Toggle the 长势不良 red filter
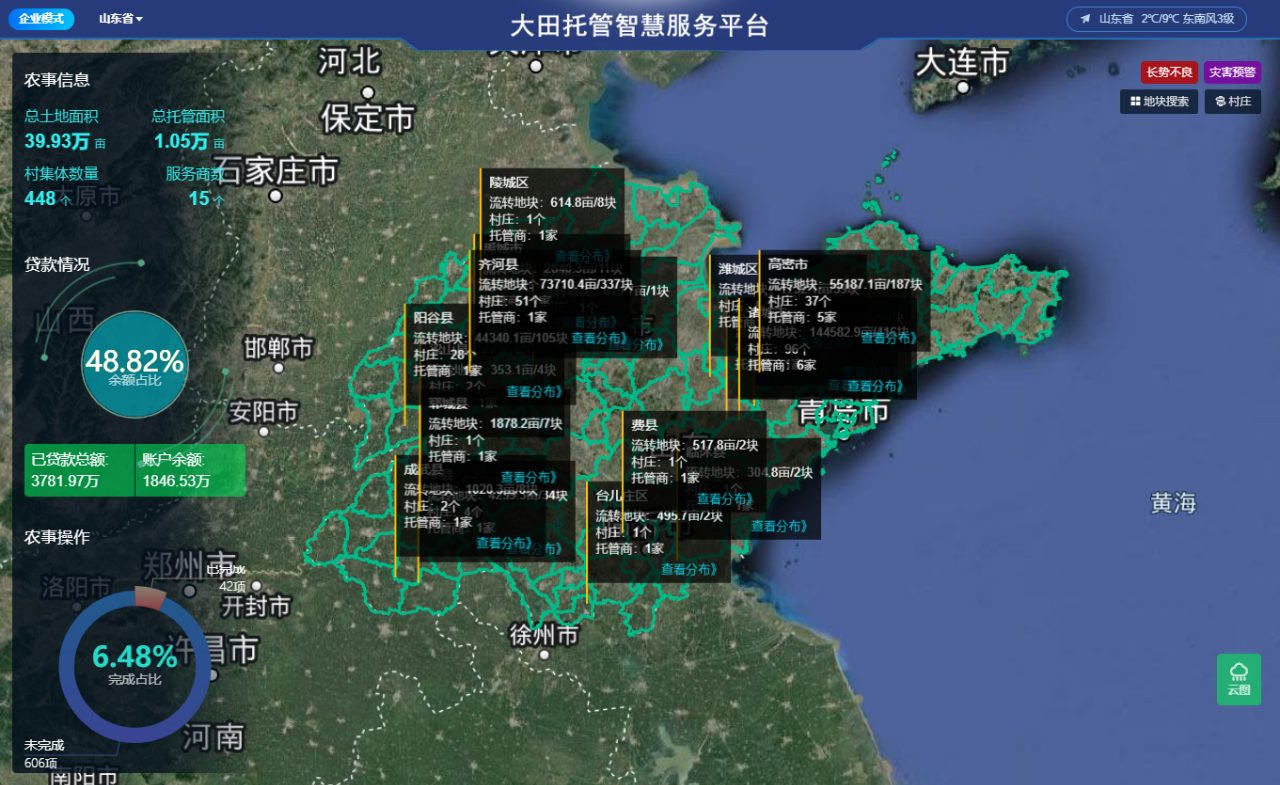Image resolution: width=1280 pixels, height=785 pixels. 1170,72
